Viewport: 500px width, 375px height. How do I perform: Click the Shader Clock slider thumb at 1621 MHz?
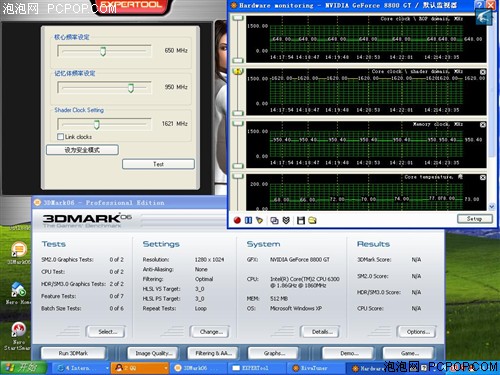[97, 124]
